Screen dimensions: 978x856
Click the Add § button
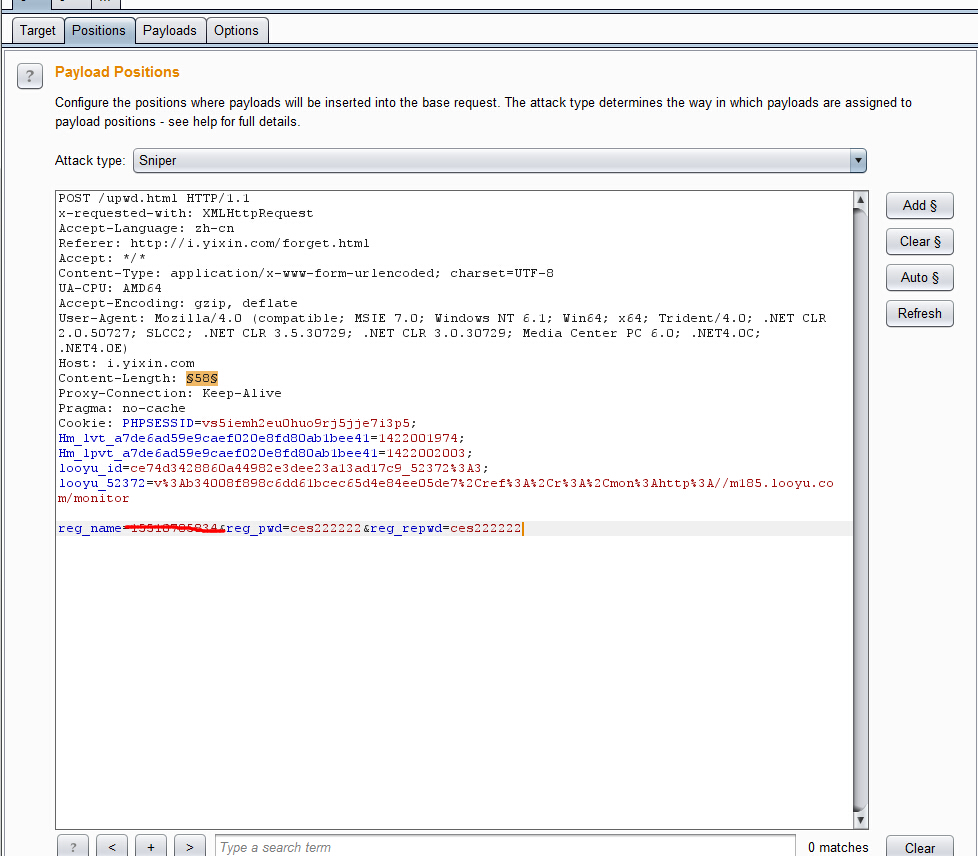tap(919, 205)
